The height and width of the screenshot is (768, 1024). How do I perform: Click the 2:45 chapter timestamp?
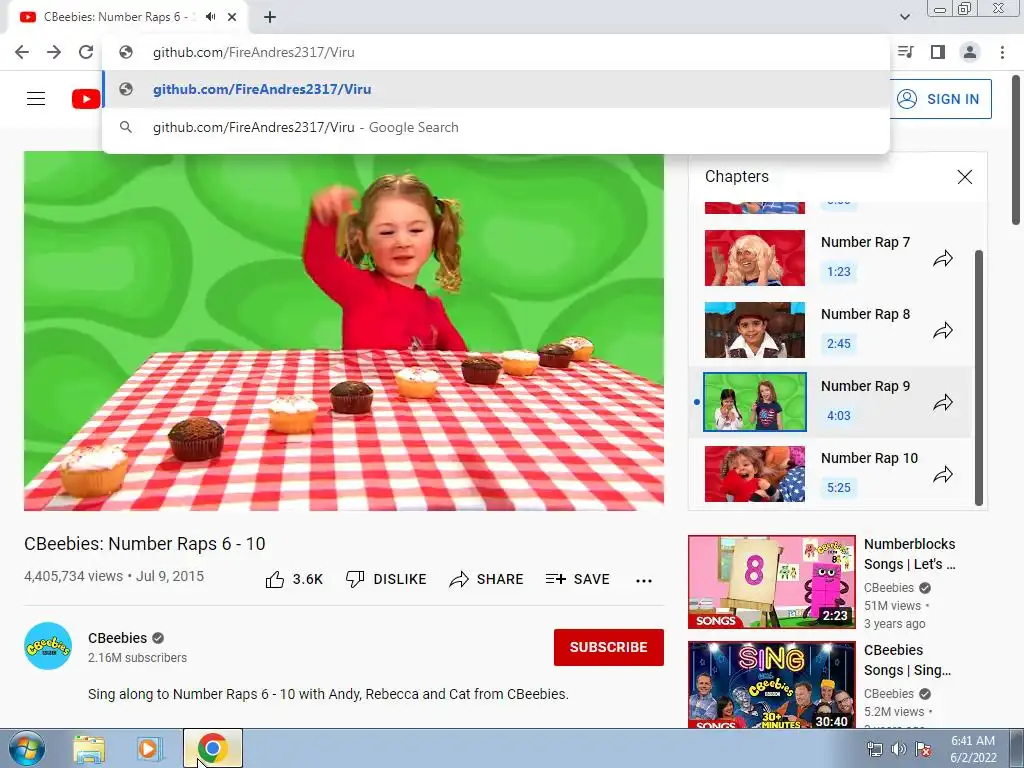click(x=839, y=344)
